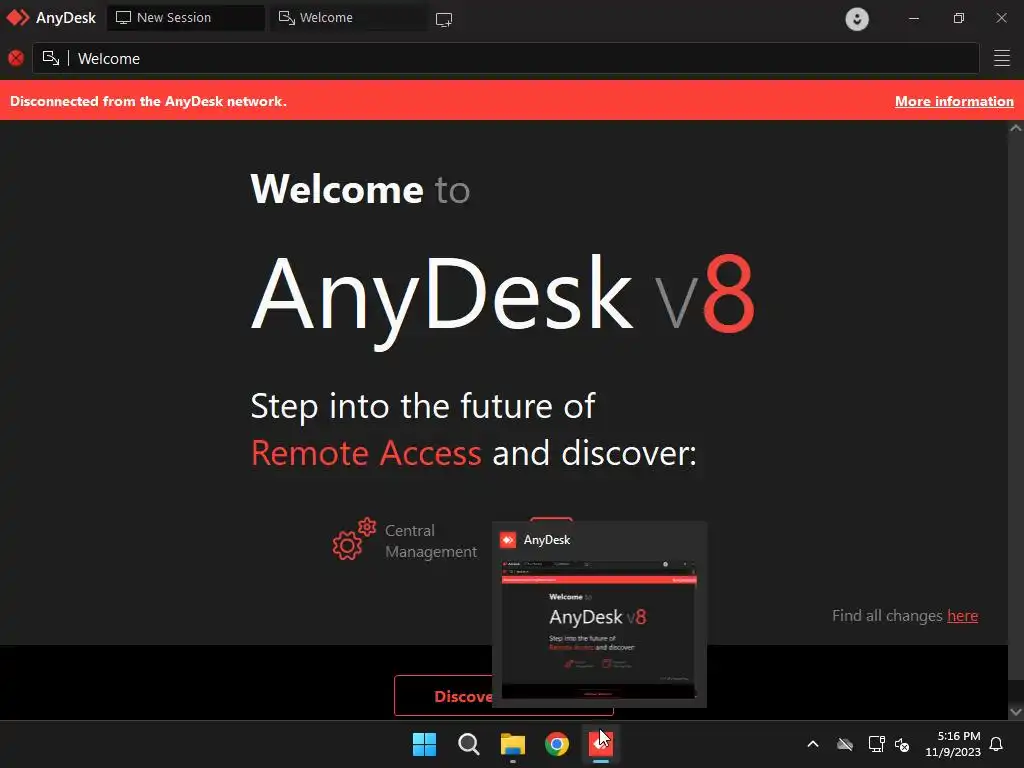
Task: Click the muted volume tray icon
Action: (902, 744)
